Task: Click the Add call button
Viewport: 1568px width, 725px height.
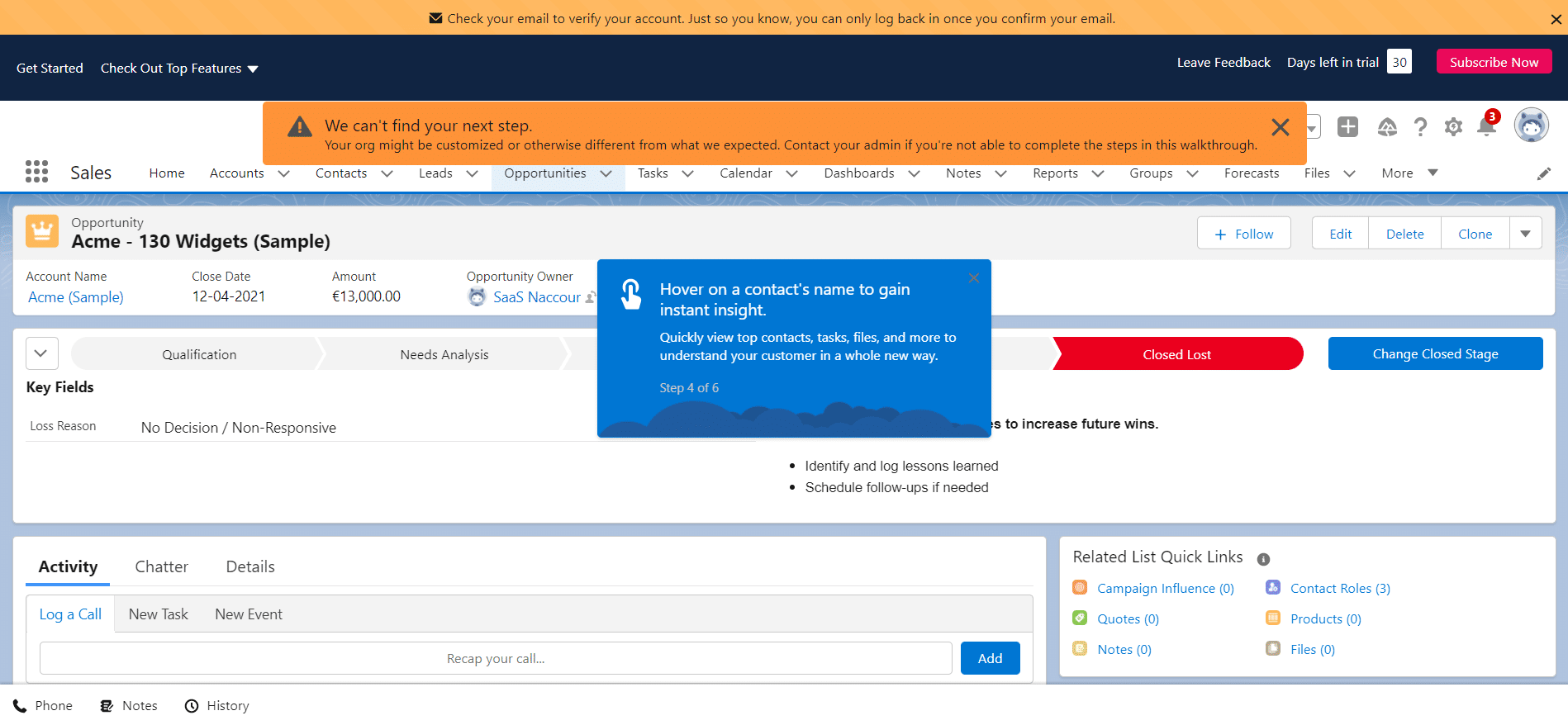Action: point(990,658)
